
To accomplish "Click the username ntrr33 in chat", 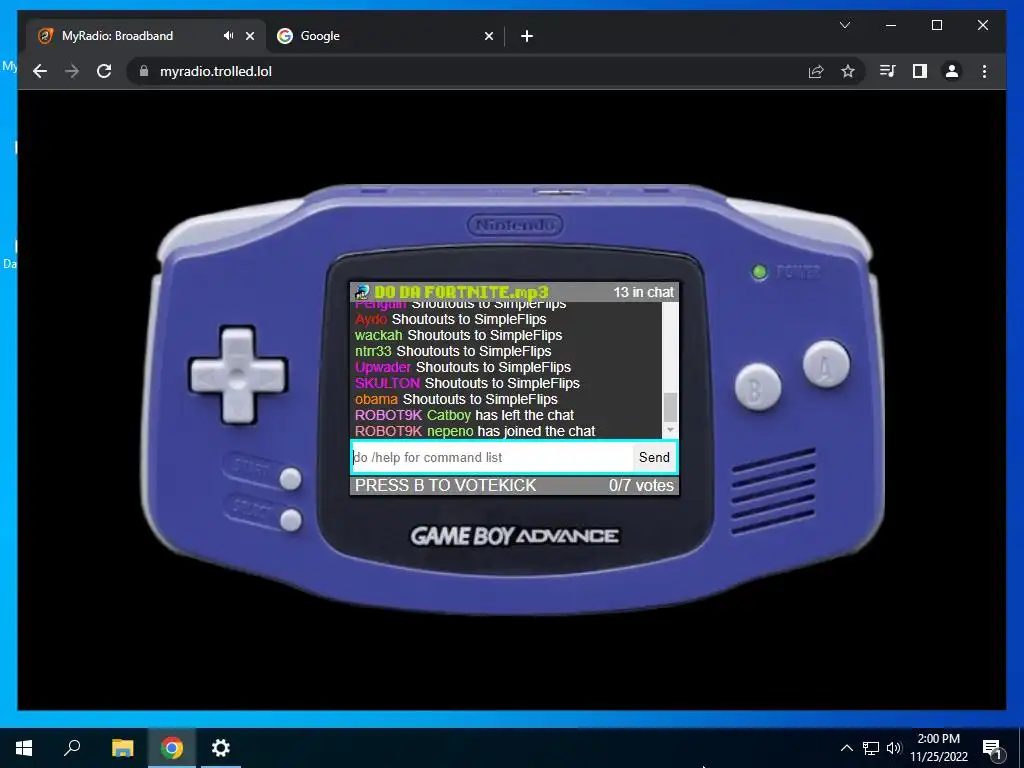I will [373, 351].
